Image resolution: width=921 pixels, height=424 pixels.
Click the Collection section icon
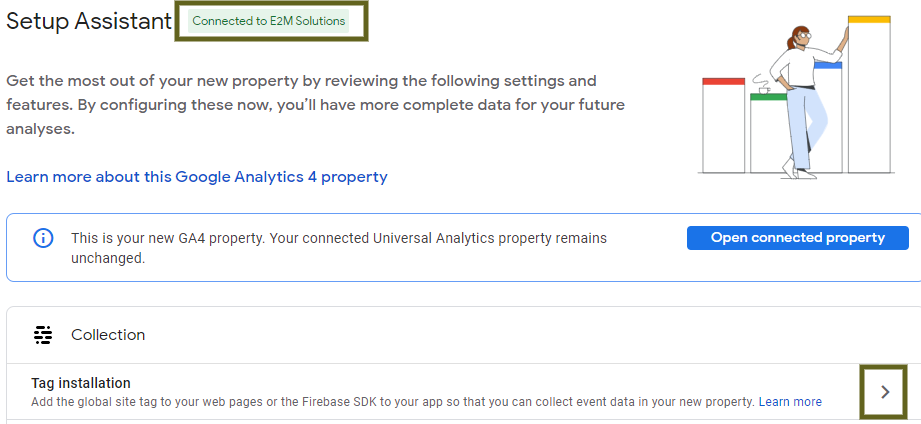[43, 335]
